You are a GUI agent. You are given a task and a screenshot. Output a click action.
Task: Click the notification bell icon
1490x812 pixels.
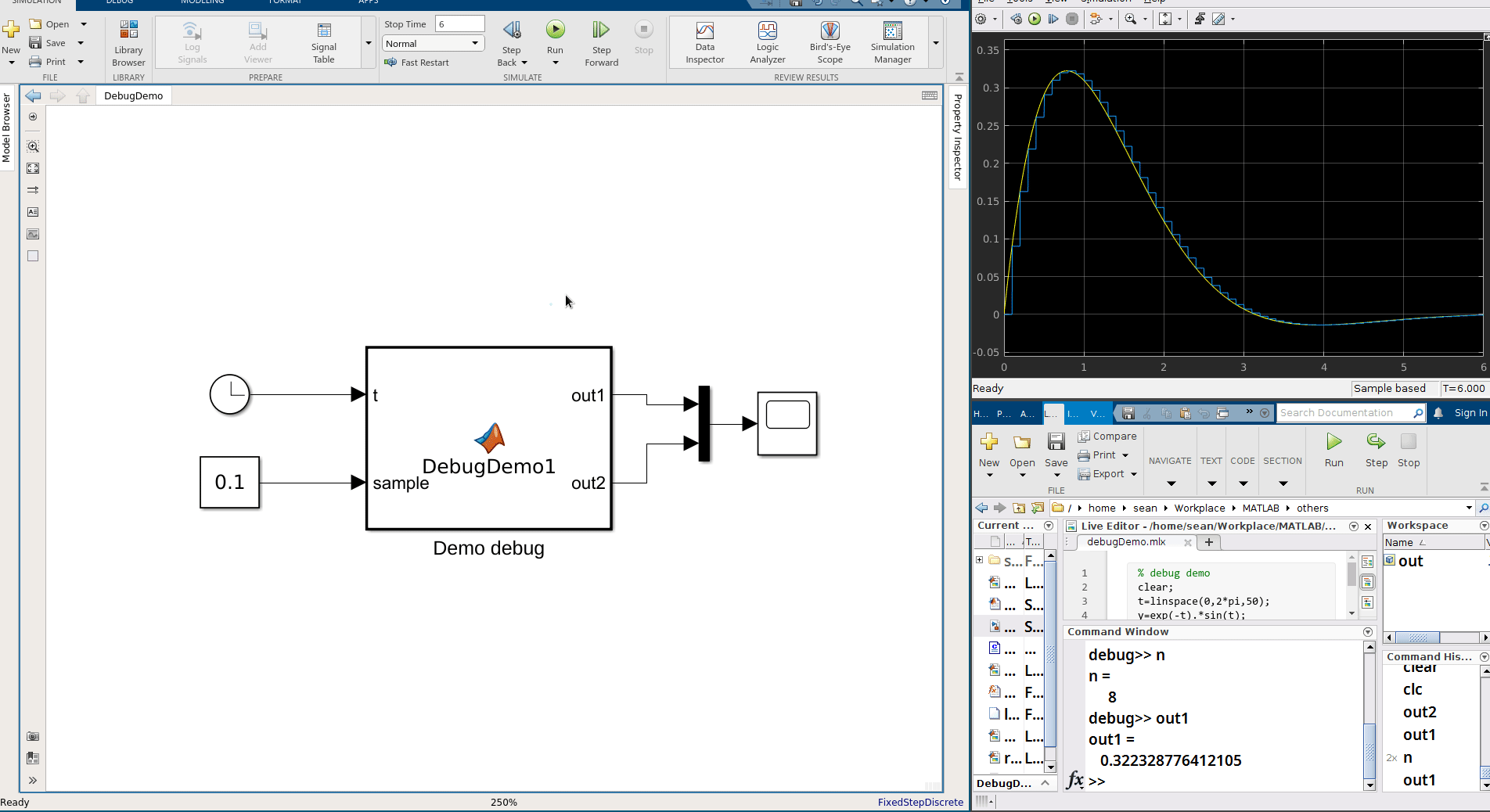coord(1438,412)
